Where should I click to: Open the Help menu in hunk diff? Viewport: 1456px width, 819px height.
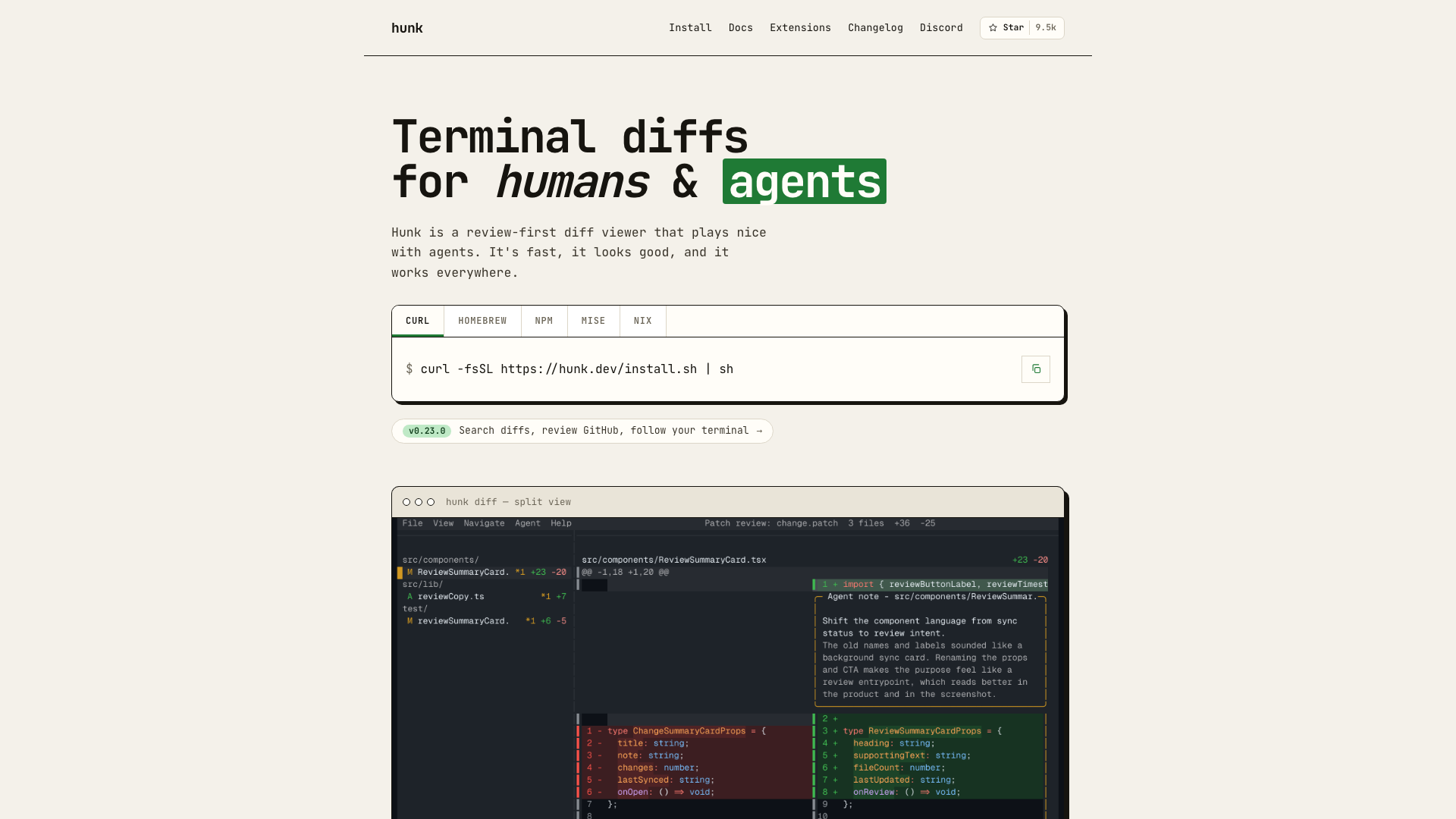561,523
